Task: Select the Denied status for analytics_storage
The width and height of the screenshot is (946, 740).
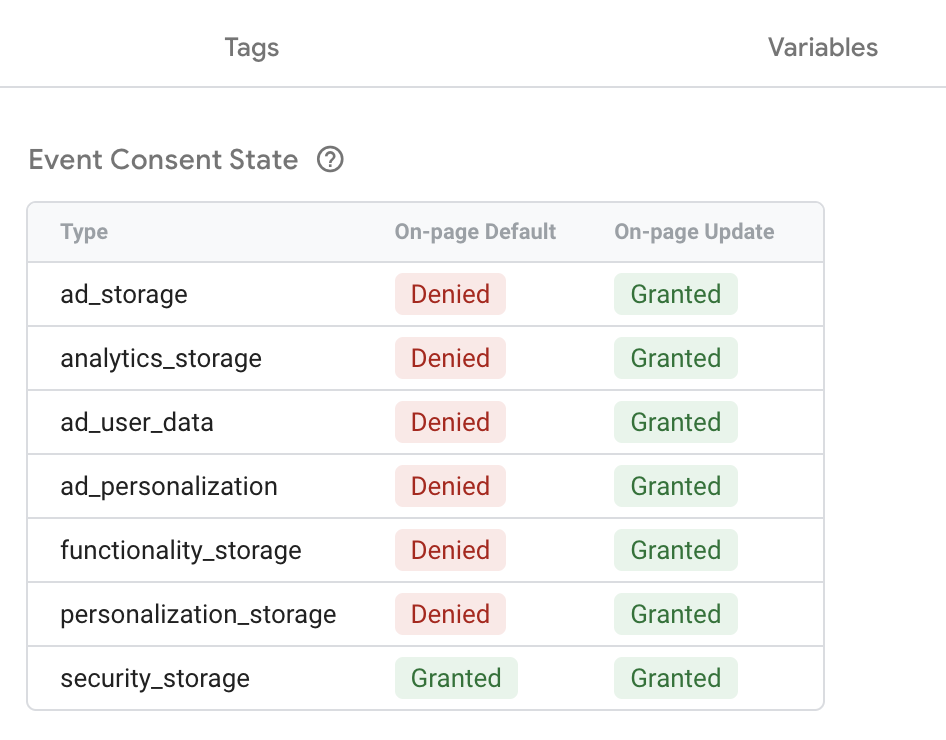Action: 450,358
